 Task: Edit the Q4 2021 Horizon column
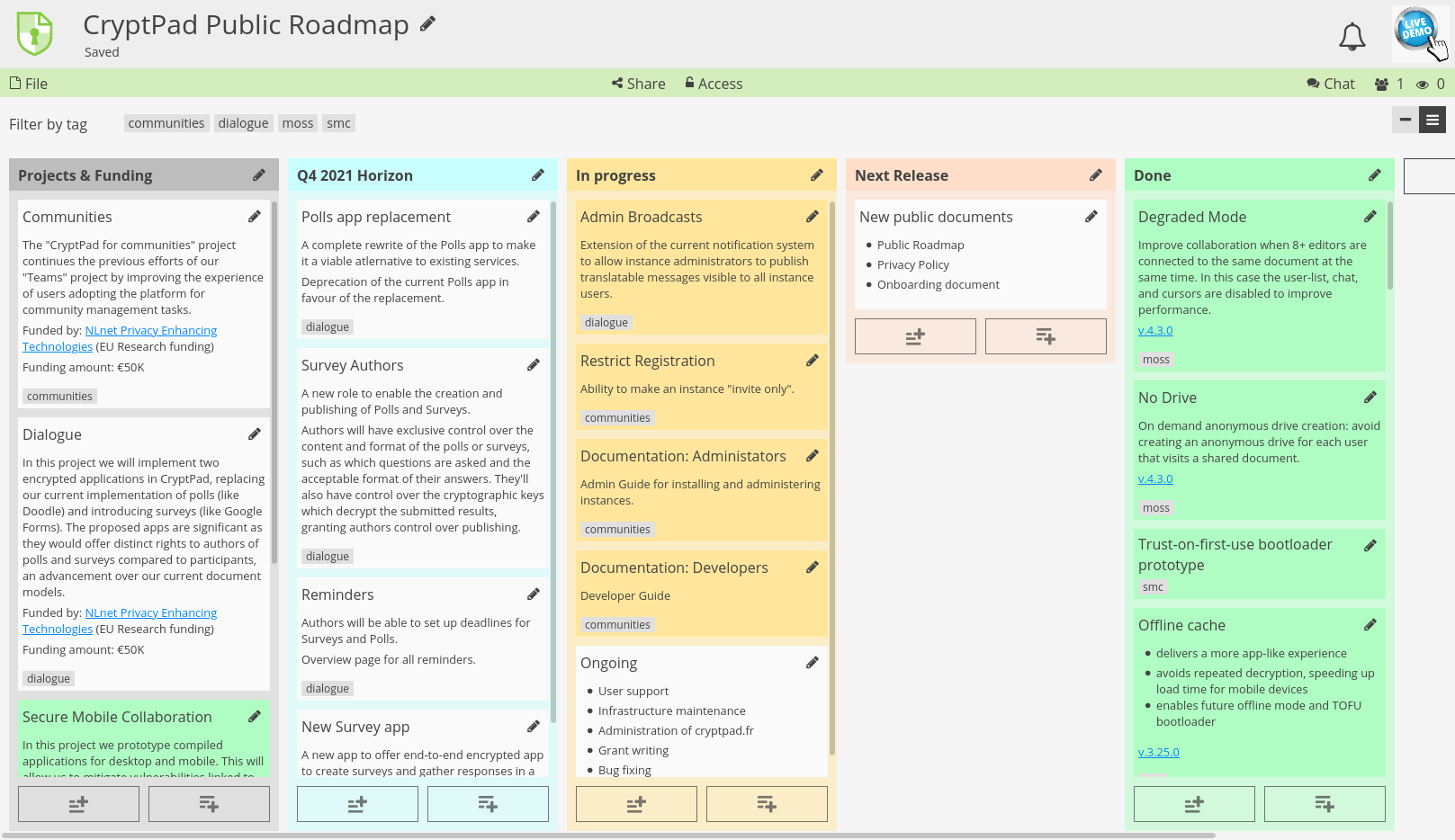click(x=538, y=175)
